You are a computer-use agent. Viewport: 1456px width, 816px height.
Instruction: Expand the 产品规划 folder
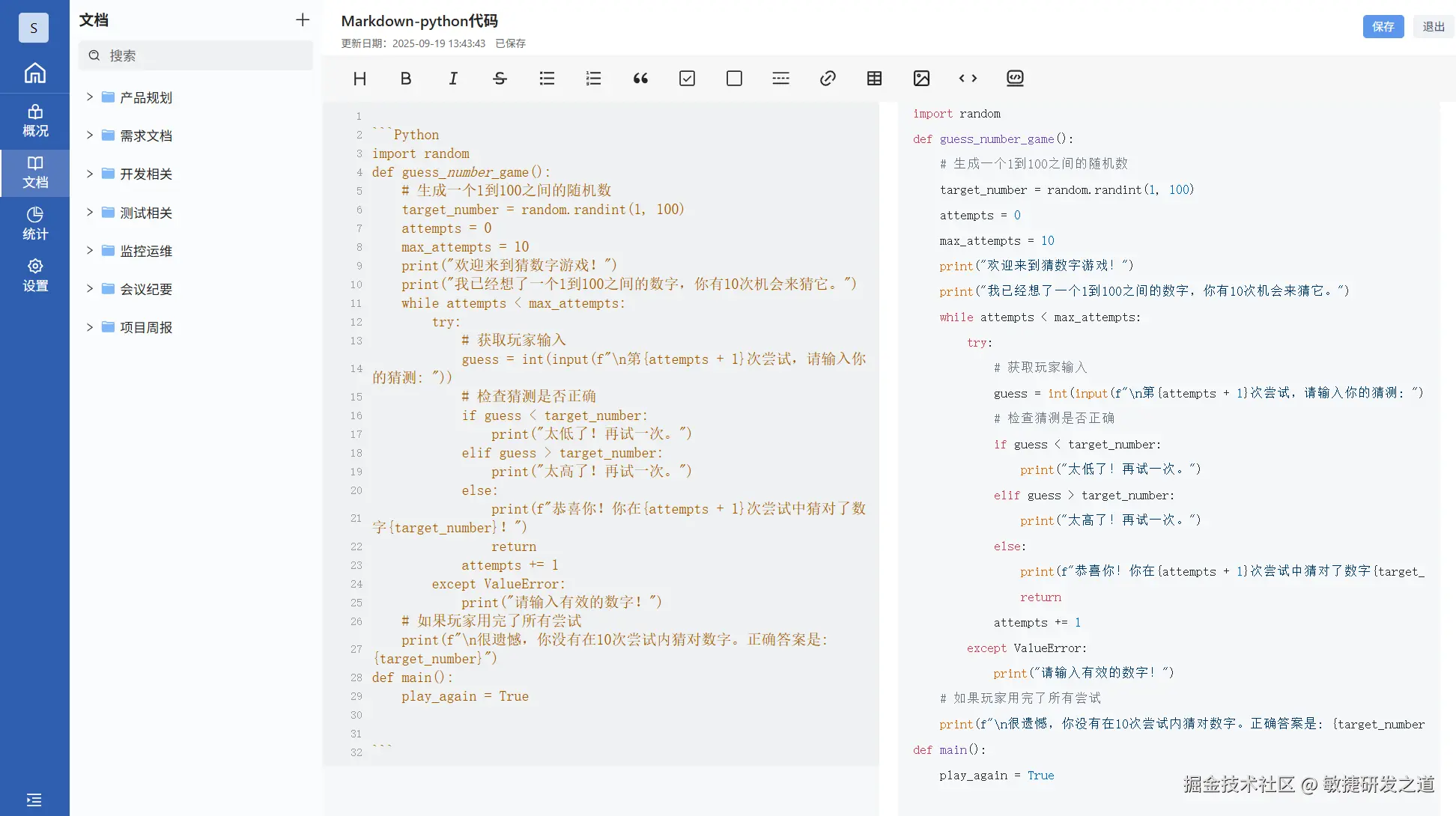pos(90,97)
